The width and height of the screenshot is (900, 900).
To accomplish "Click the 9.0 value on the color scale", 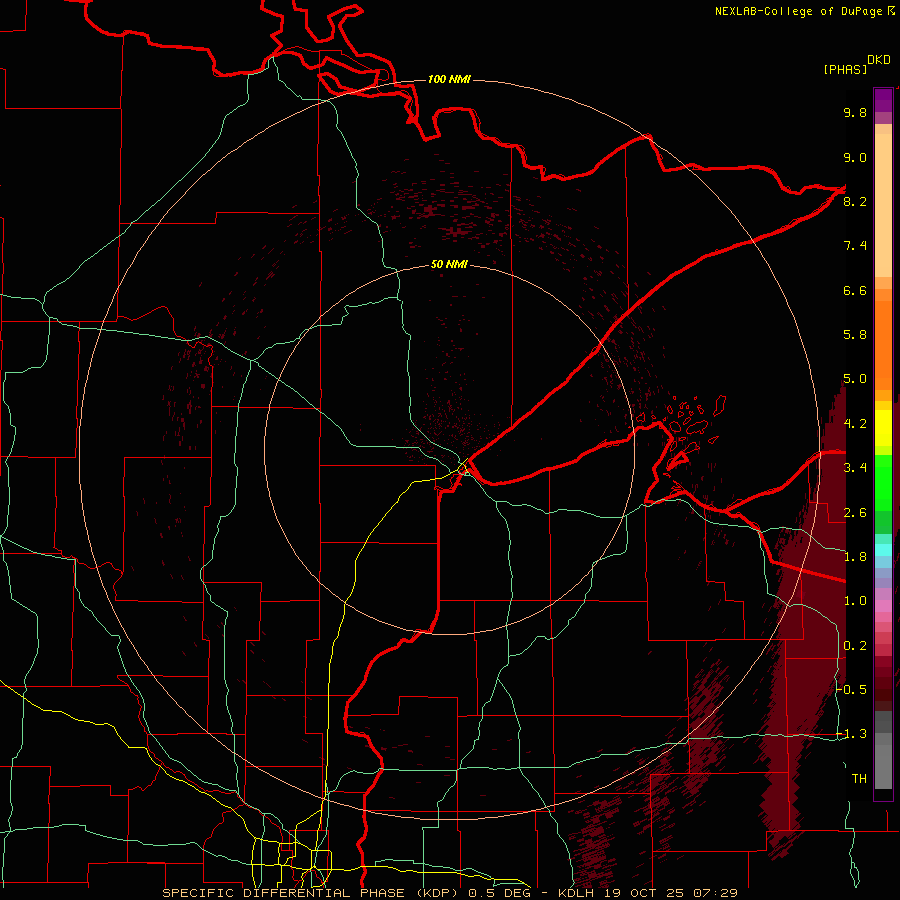I will [855, 158].
